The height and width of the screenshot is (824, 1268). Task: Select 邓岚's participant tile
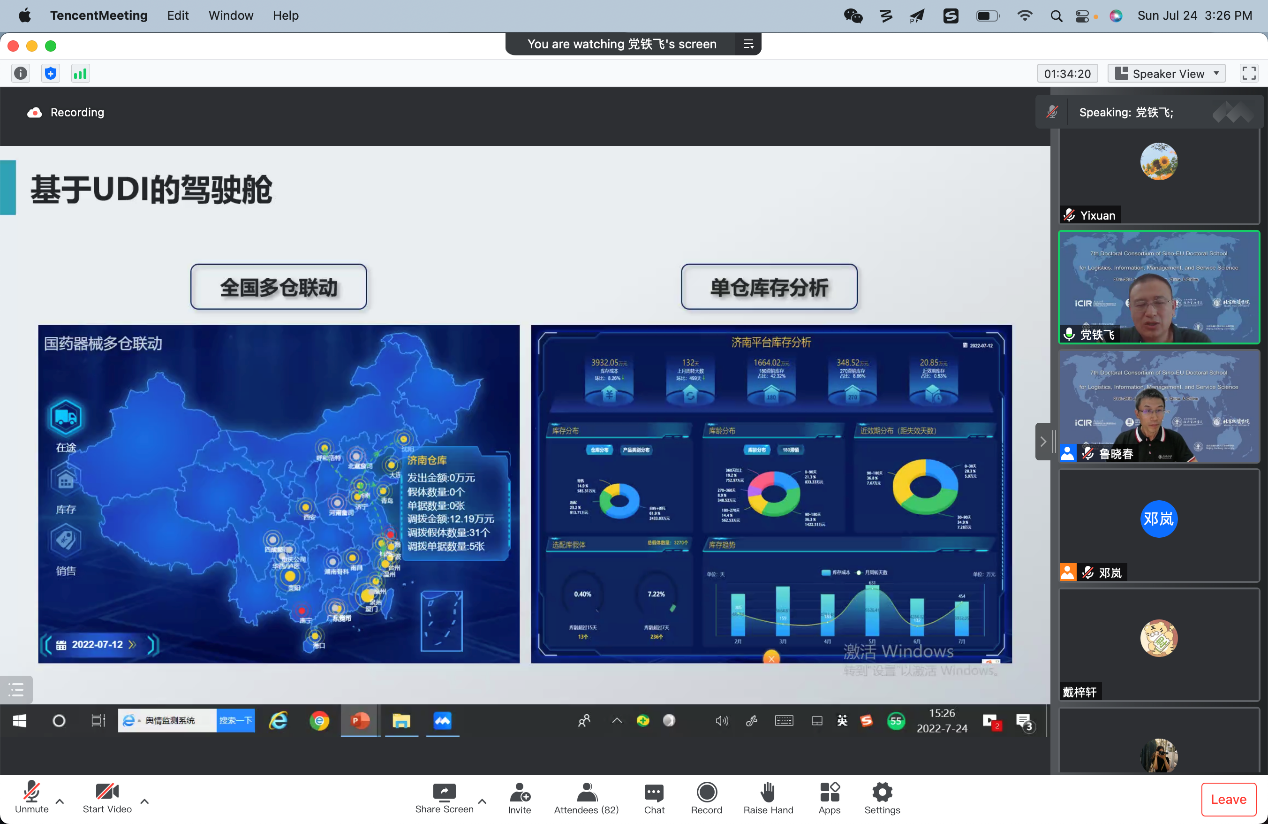coord(1159,525)
